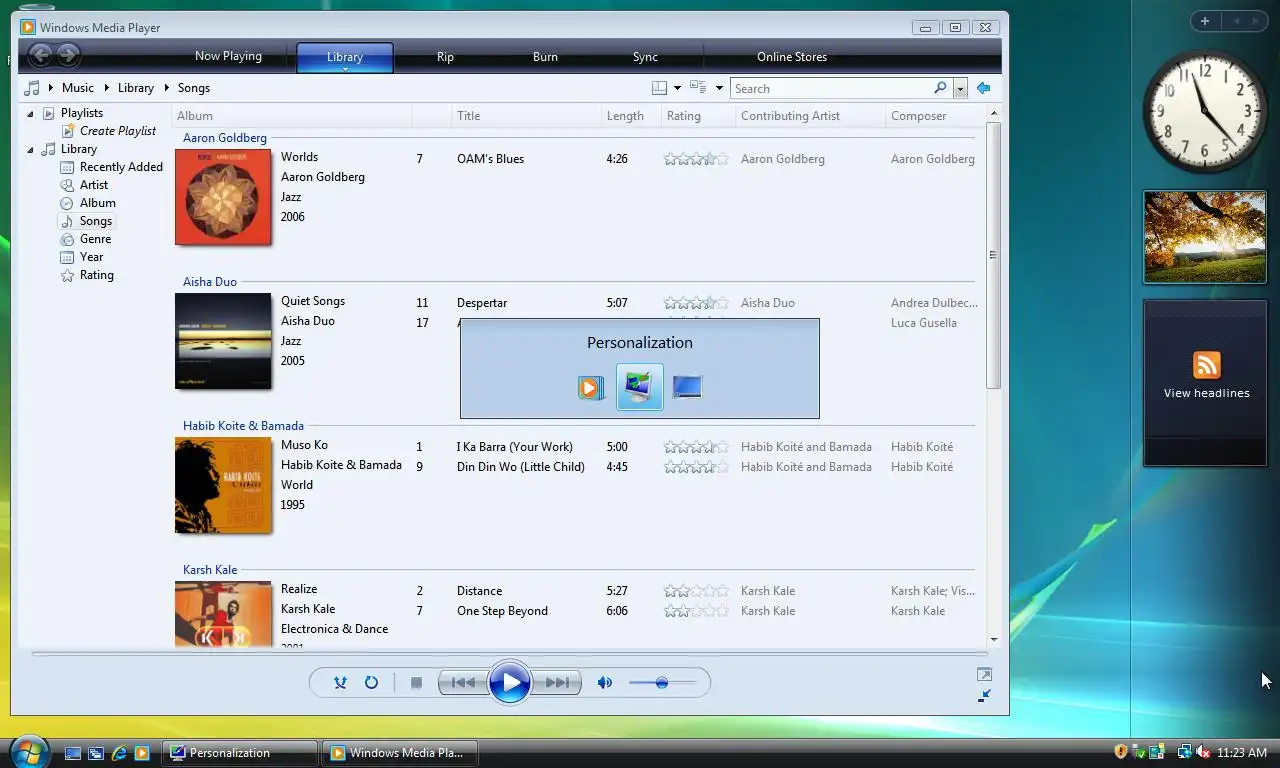Turn repeat on in player controls
1280x768 pixels.
(371, 682)
